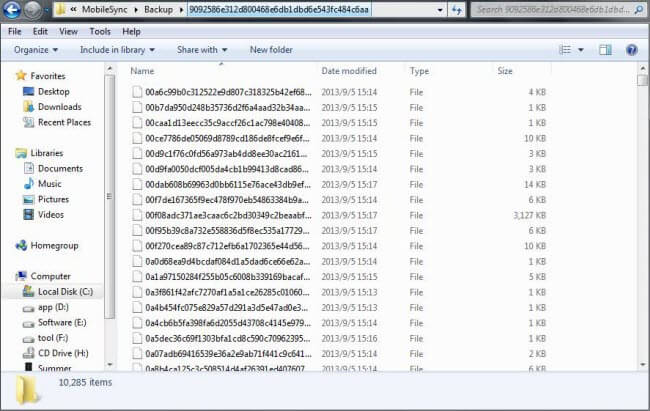The image size is (650, 411).
Task: Open the Help menu
Action: tap(131, 32)
